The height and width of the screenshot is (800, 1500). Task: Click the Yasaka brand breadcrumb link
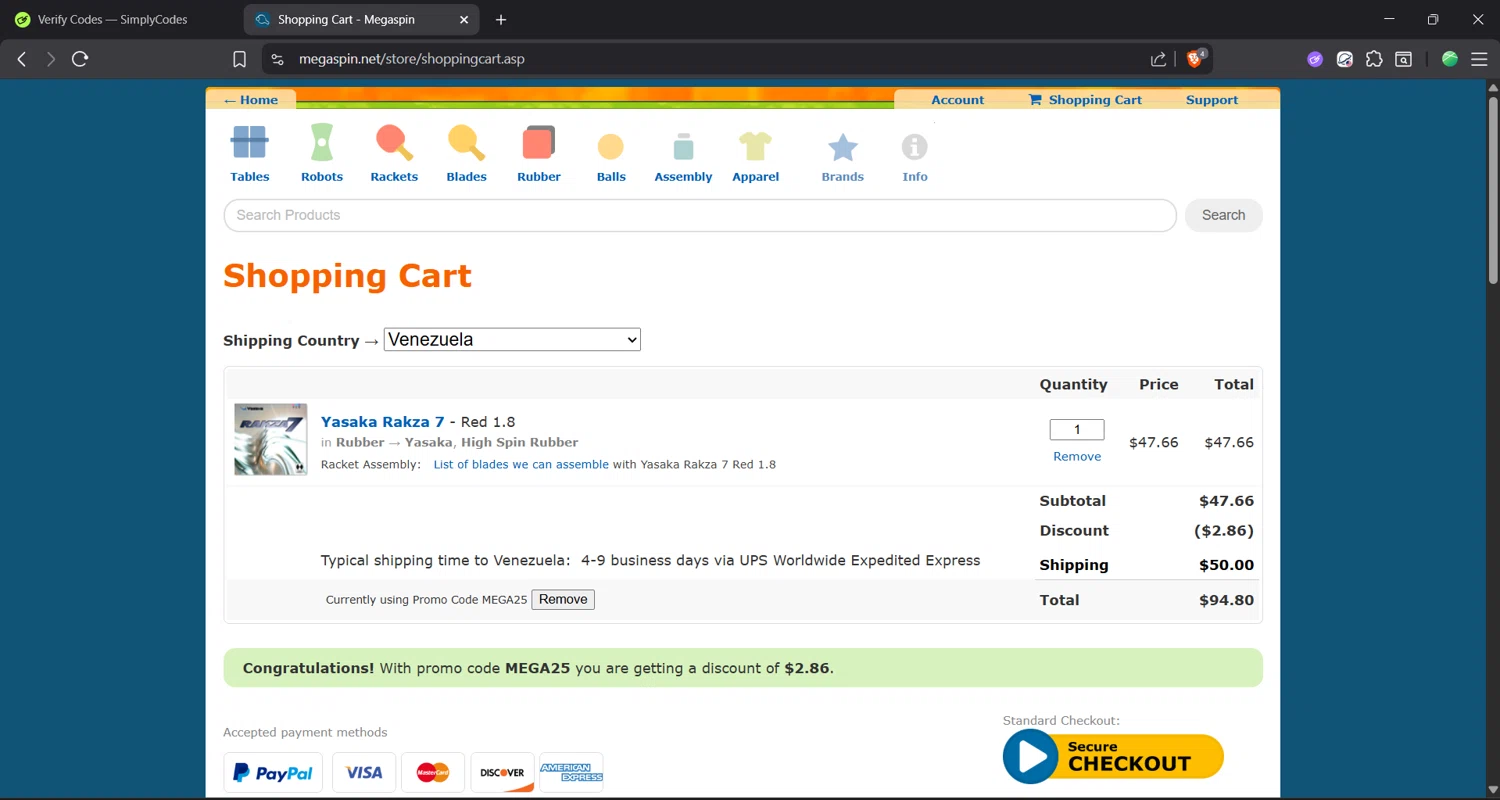[428, 442]
